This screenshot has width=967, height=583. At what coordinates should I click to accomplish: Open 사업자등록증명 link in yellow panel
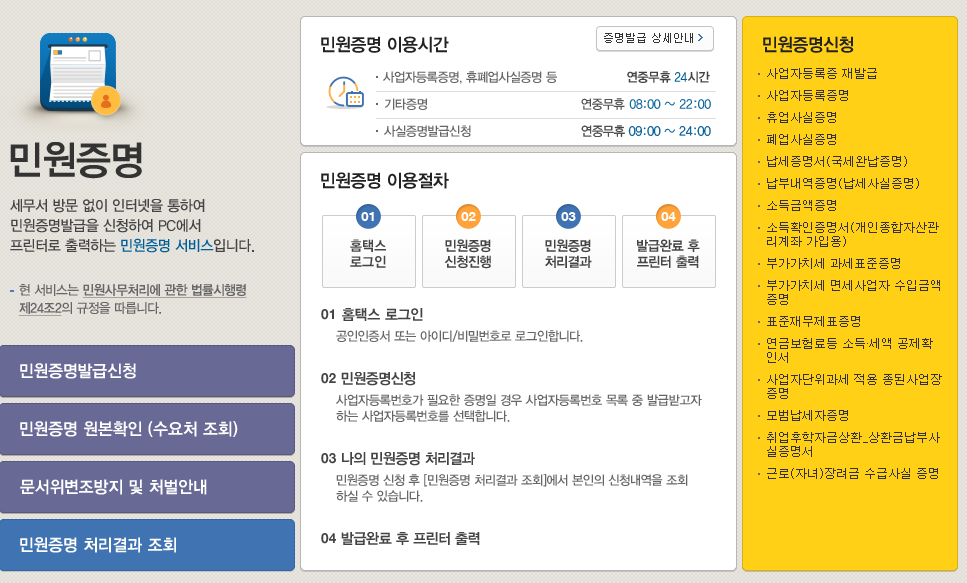click(x=807, y=95)
